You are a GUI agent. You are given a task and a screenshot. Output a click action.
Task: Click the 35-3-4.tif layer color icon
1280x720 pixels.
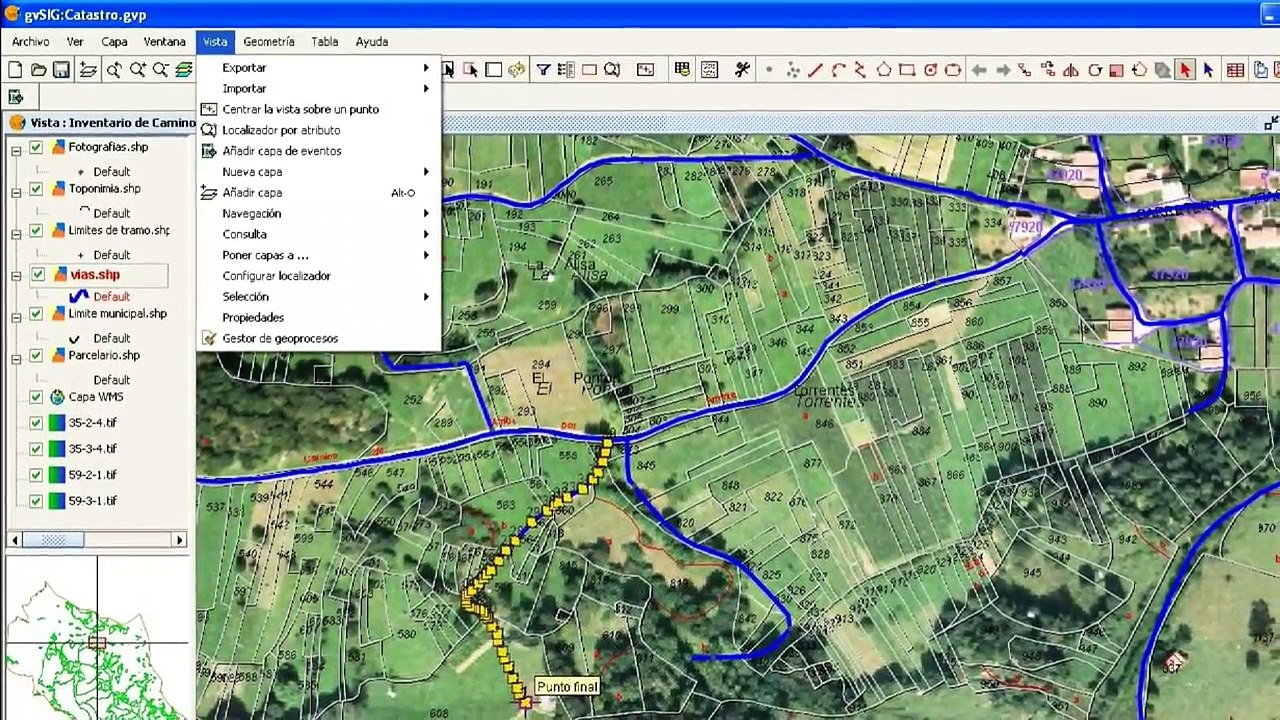pos(57,449)
